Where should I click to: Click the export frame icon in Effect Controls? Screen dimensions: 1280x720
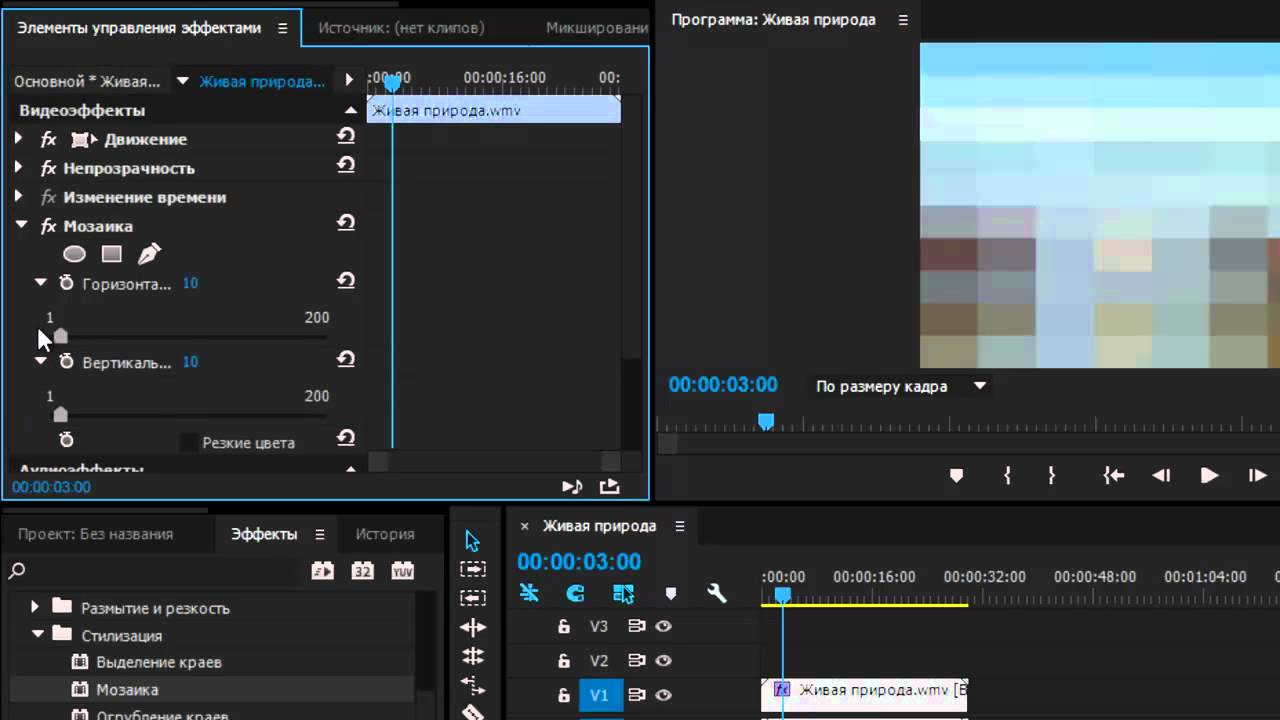tap(609, 486)
